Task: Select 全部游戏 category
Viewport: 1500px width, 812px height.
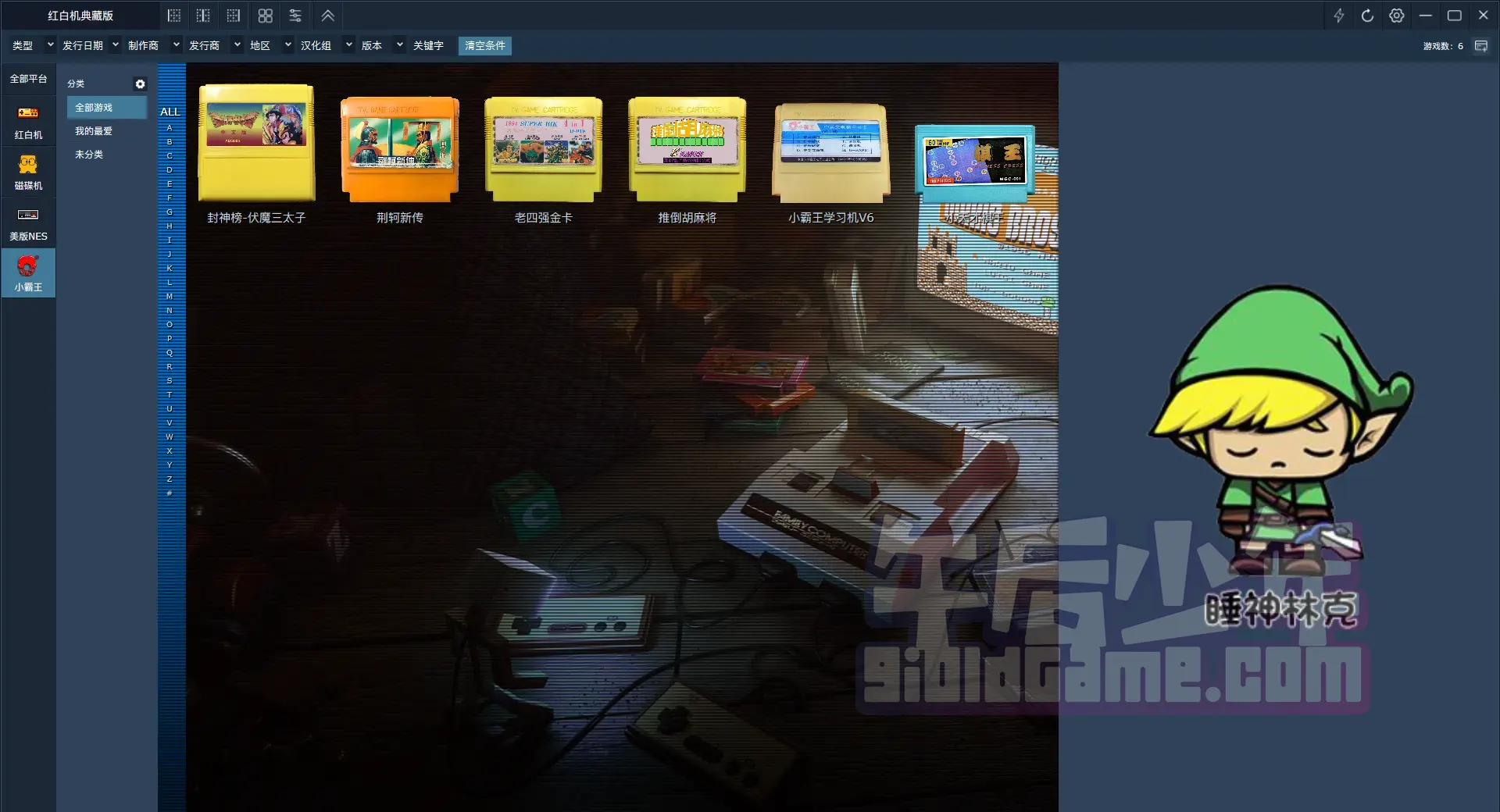Action: 107,108
